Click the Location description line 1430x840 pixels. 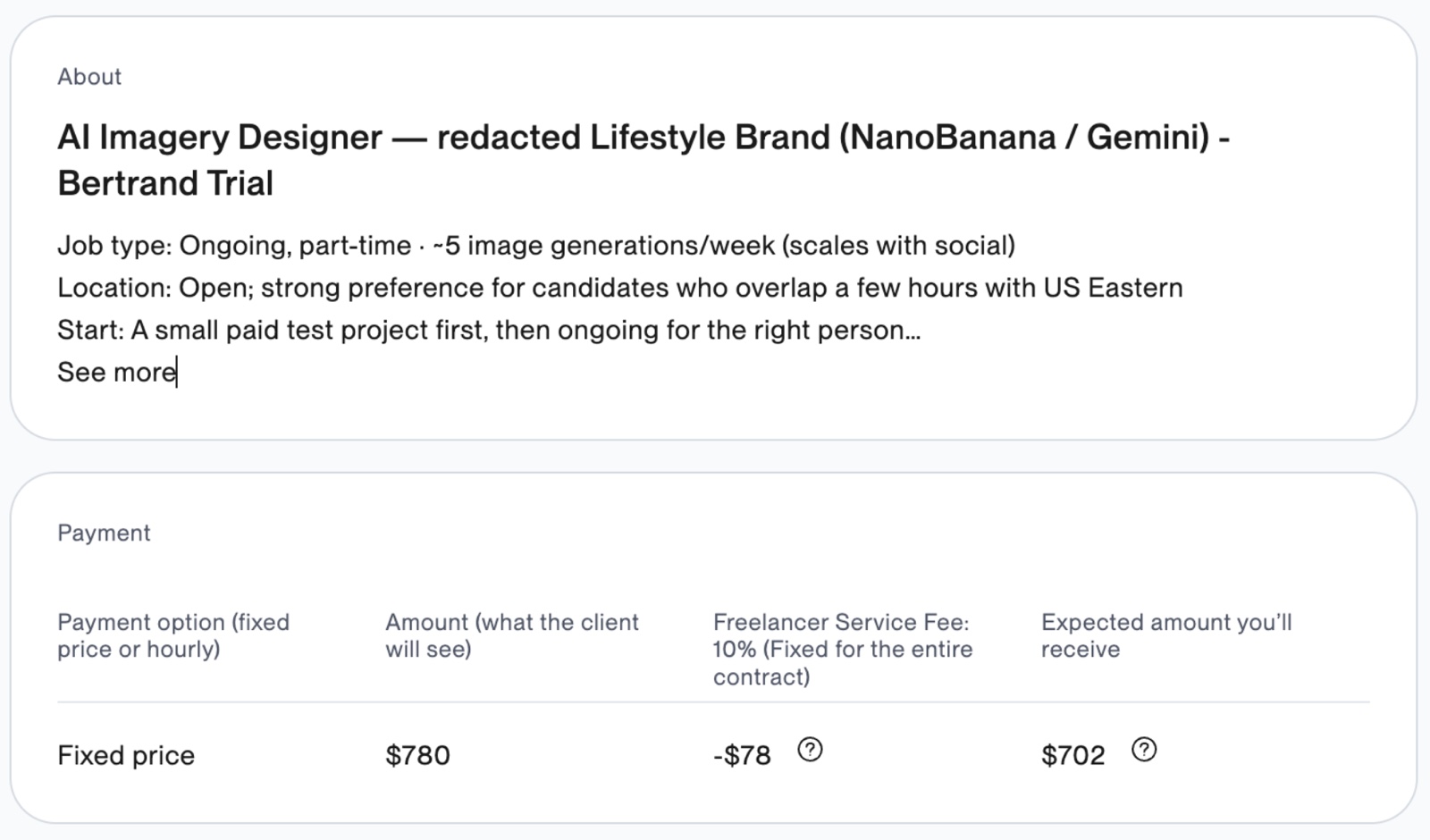coord(620,288)
